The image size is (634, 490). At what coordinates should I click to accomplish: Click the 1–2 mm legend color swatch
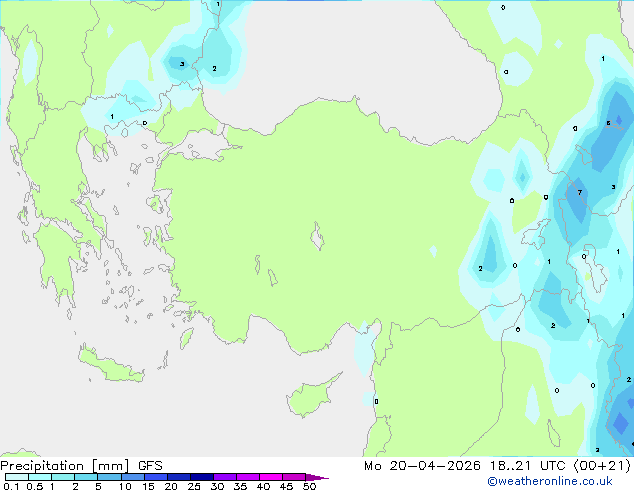click(x=63, y=477)
